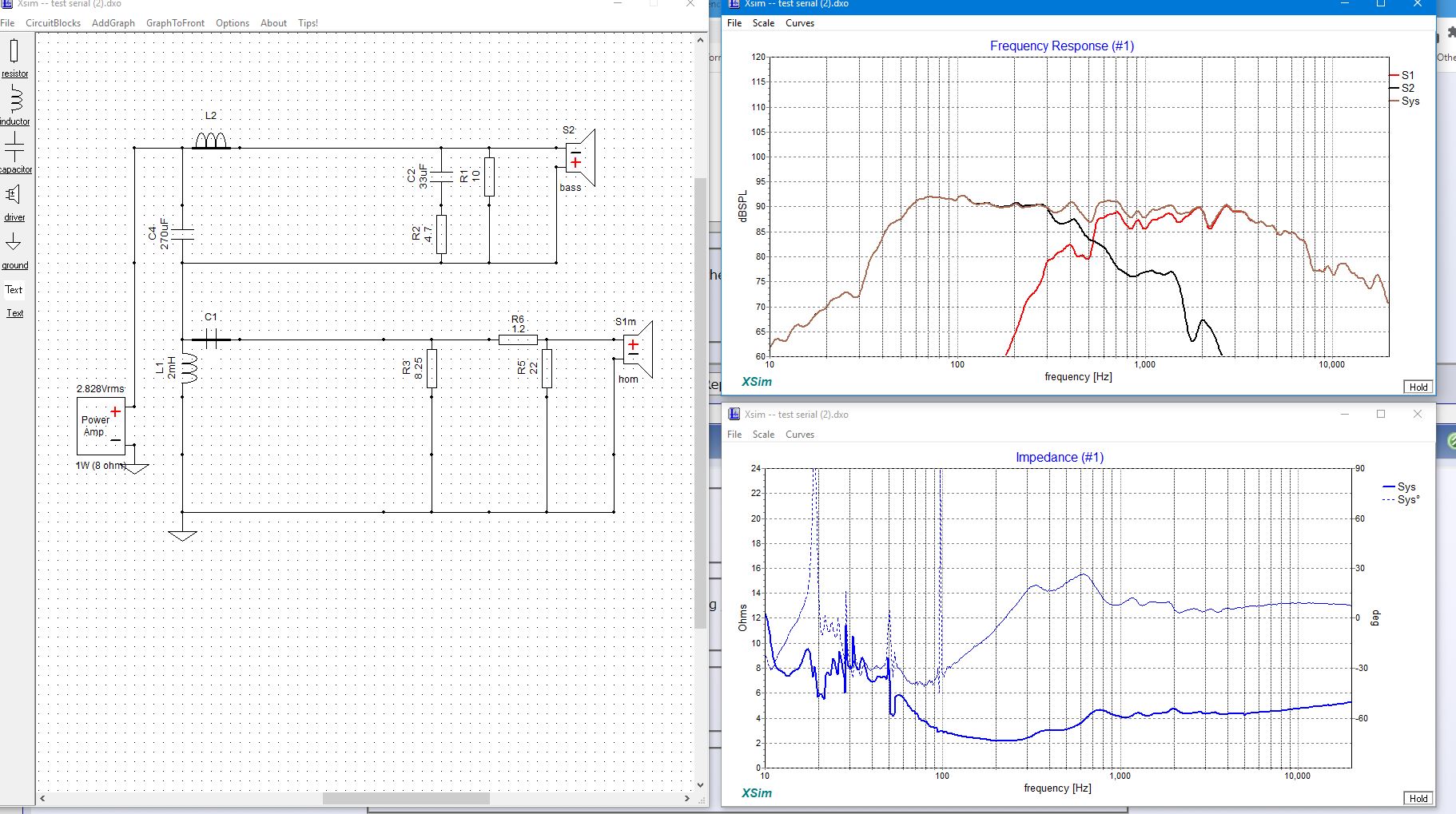
Task: Click the vertical scrollbar thumb of schematic
Action: (x=700, y=403)
